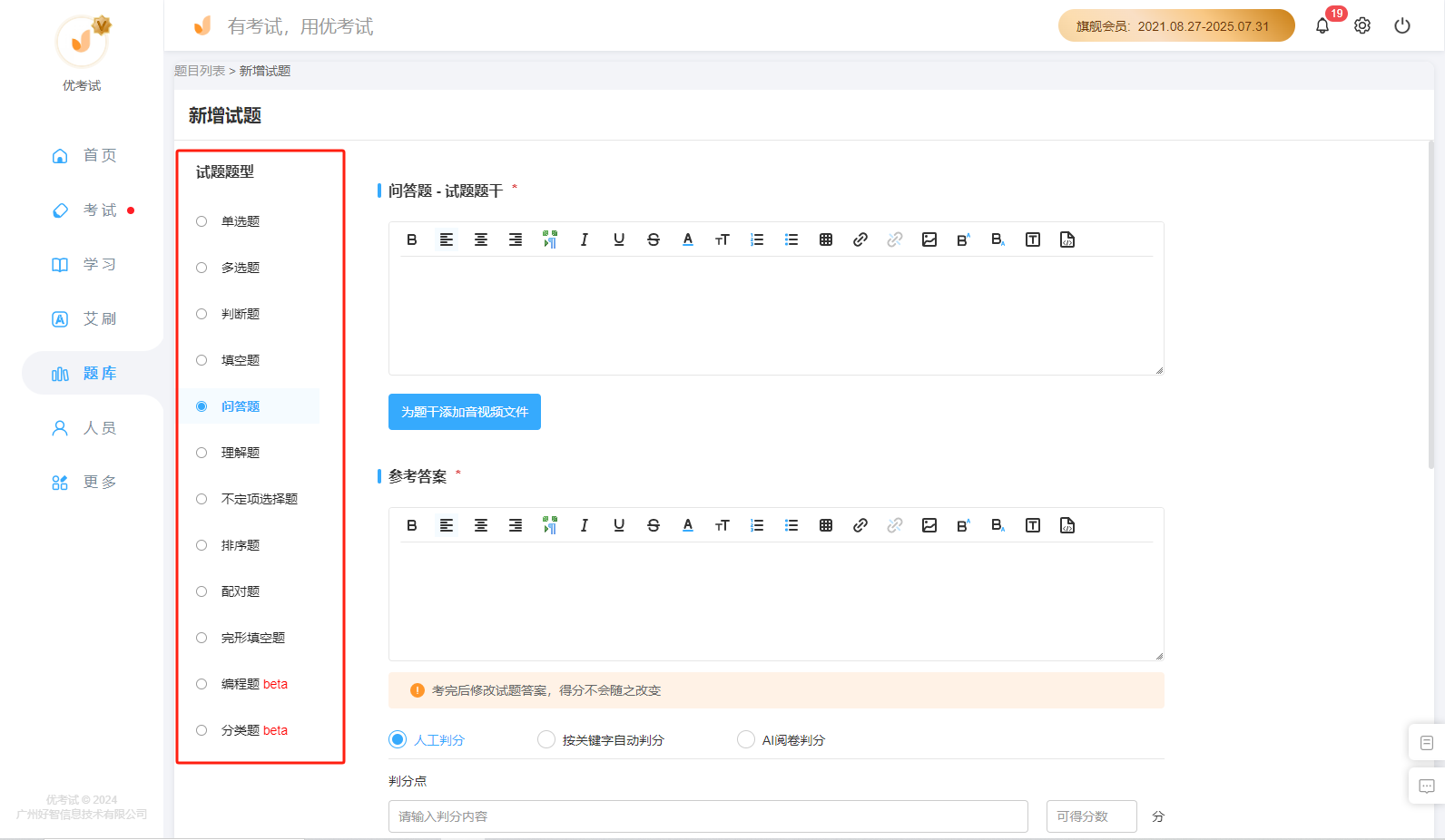This screenshot has width=1445, height=840.
Task: Align left in the question stem editor
Action: tap(447, 239)
